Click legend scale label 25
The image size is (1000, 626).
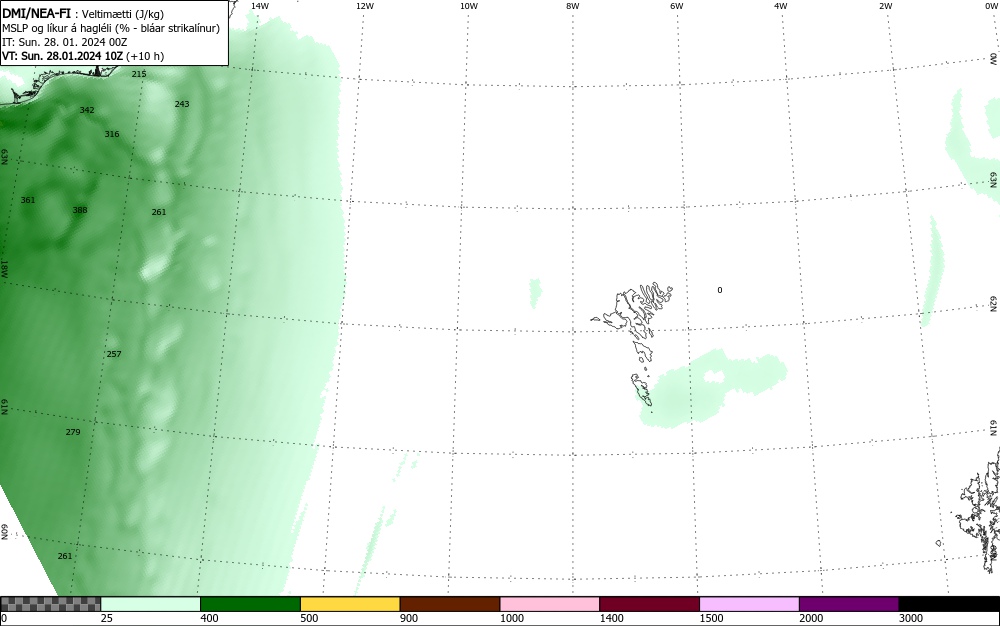pos(107,618)
